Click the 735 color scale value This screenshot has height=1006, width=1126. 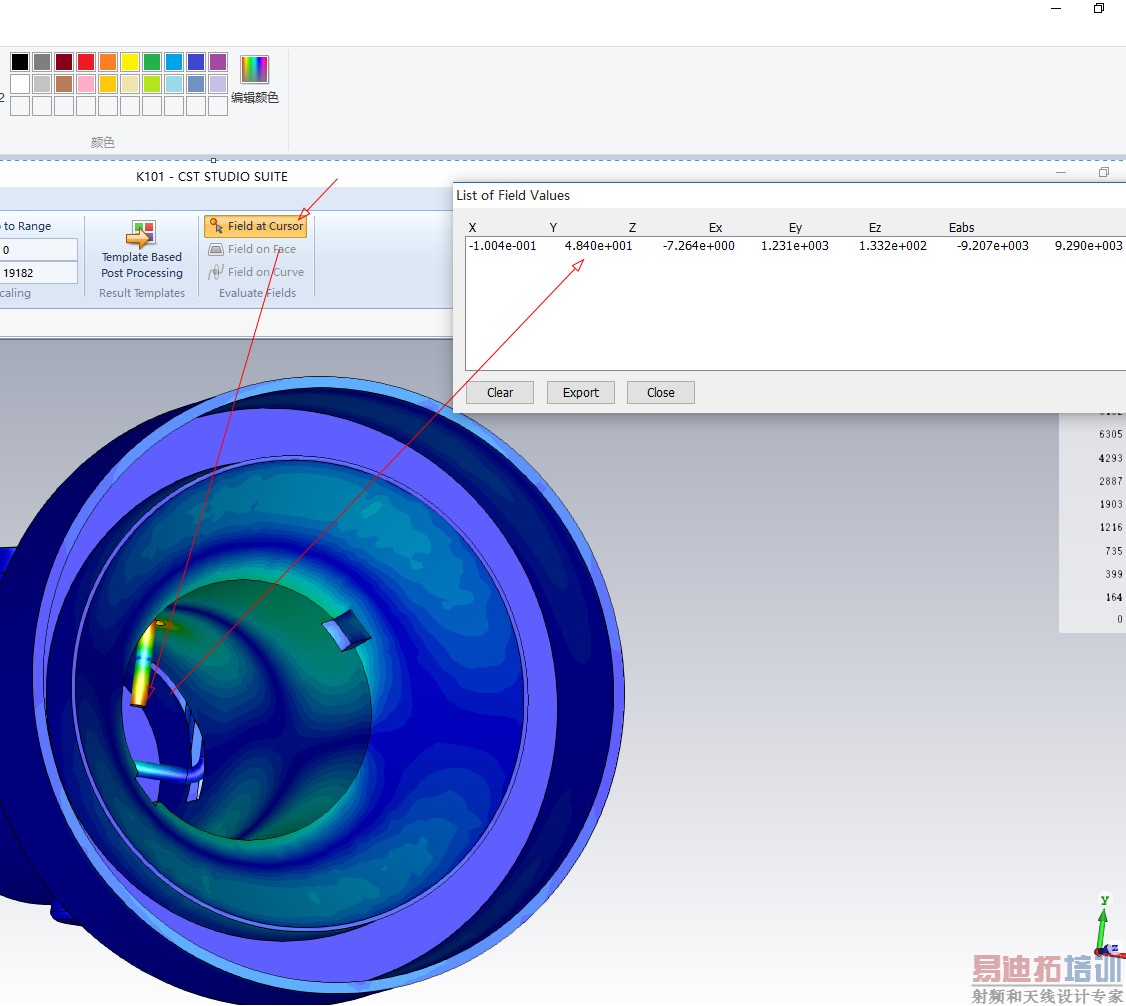pos(1114,551)
